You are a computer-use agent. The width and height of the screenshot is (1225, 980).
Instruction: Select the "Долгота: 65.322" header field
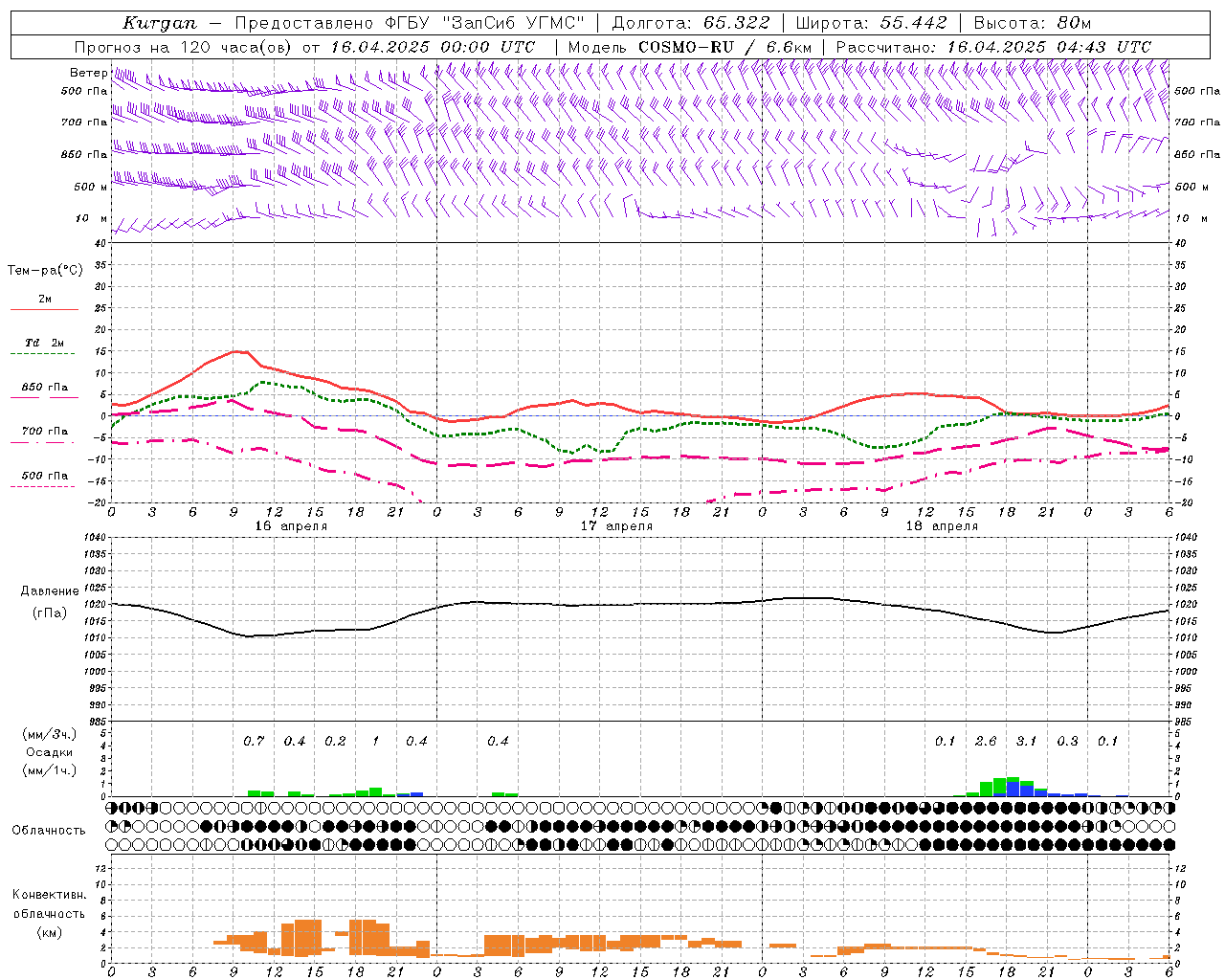(x=690, y=23)
